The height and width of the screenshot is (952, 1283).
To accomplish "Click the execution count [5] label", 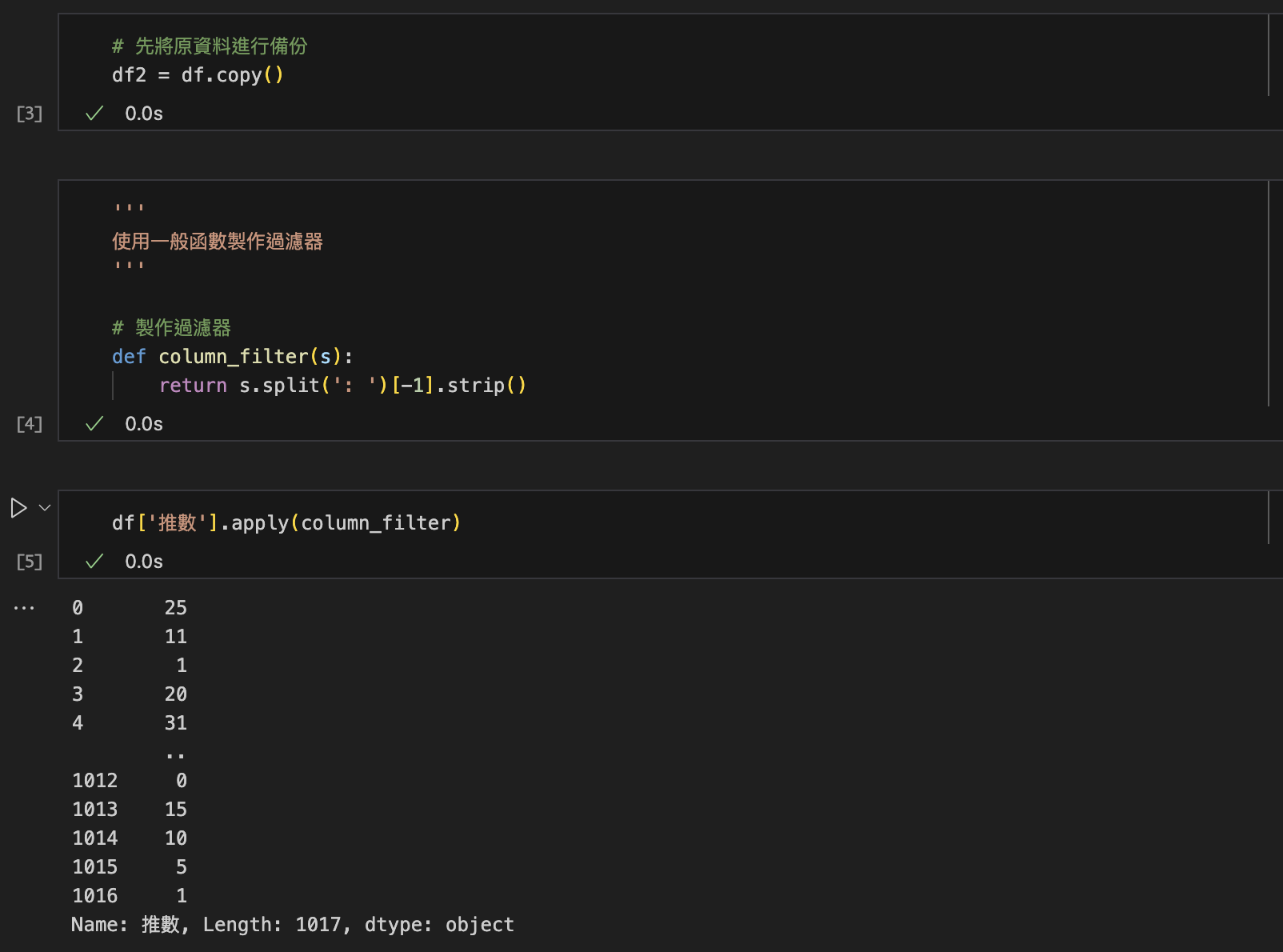I will tap(30, 562).
